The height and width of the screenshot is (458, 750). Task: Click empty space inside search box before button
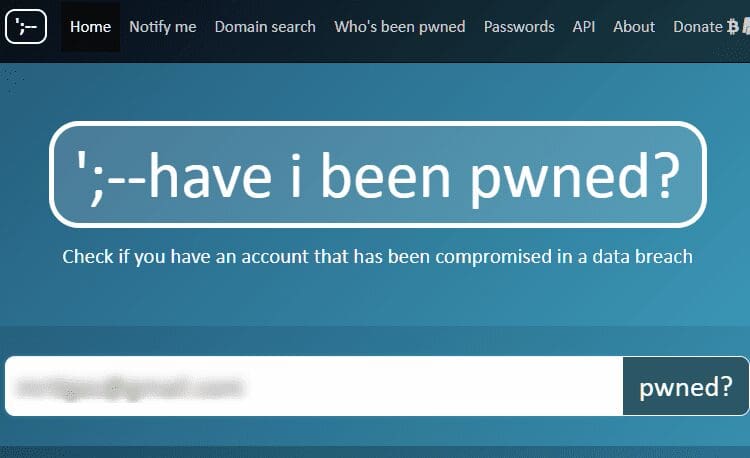click(x=430, y=386)
